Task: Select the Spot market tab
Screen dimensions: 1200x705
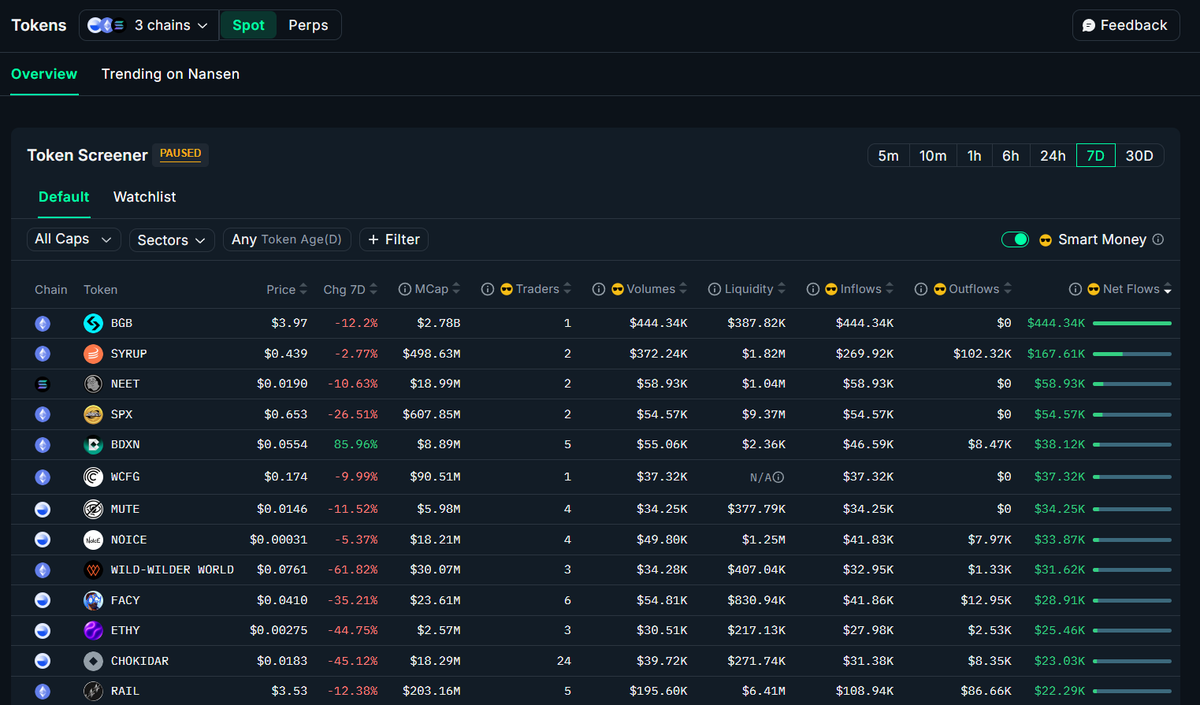Action: (248, 25)
